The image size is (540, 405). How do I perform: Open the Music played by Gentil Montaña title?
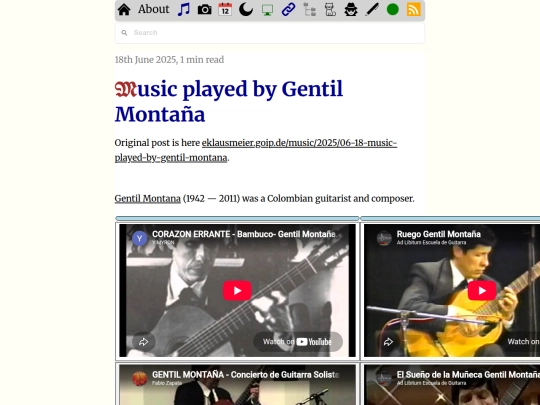(229, 101)
